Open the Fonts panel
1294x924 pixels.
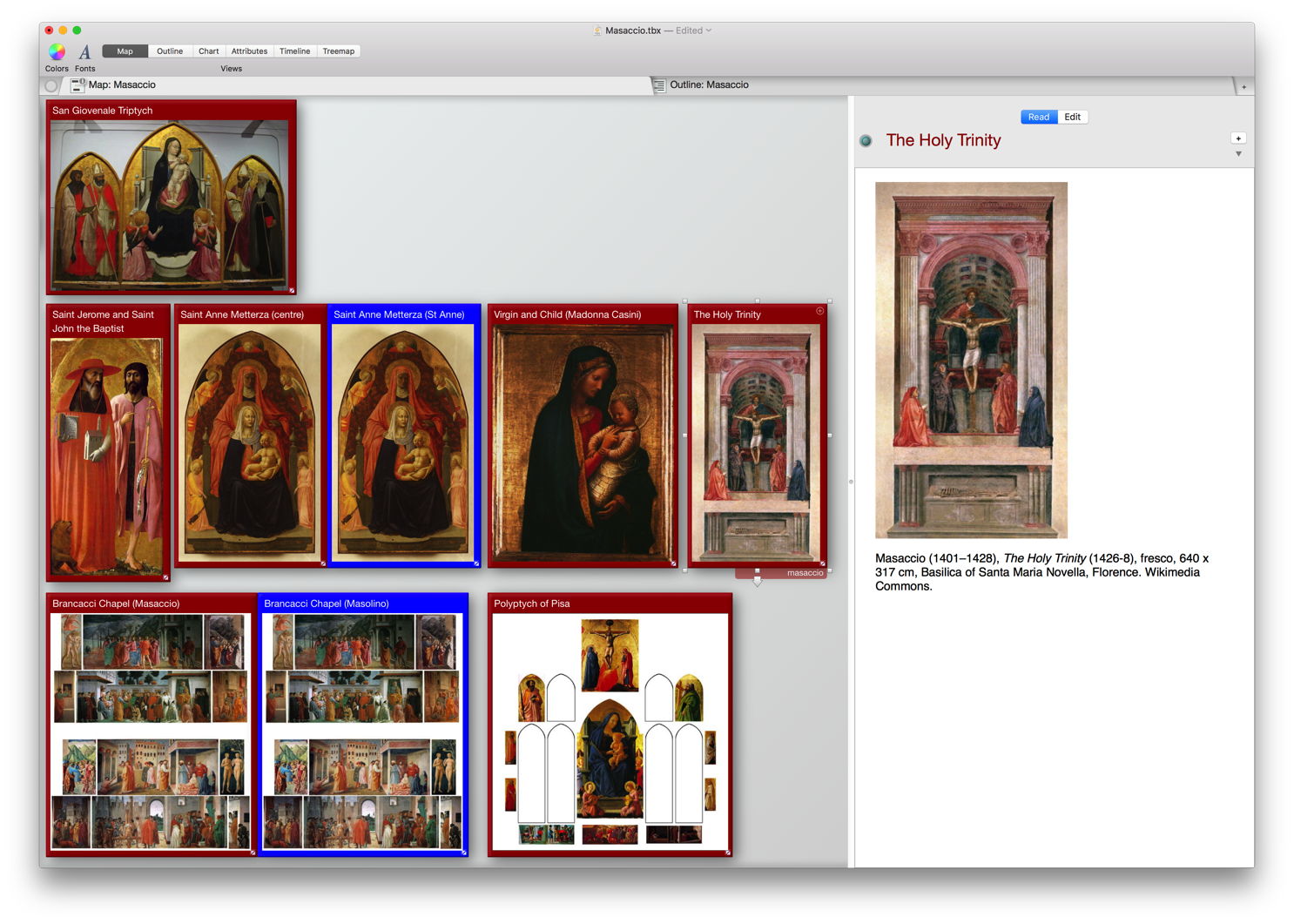(x=84, y=52)
